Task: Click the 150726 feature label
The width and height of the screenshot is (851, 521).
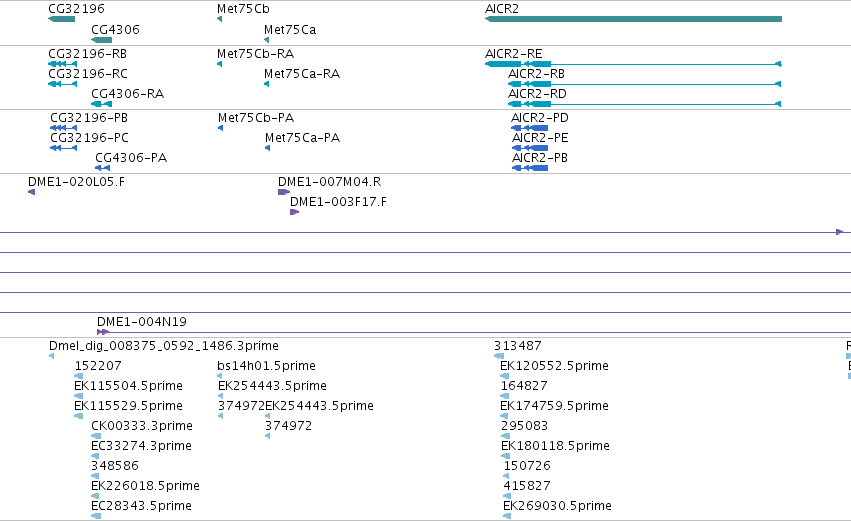Action: [527, 466]
